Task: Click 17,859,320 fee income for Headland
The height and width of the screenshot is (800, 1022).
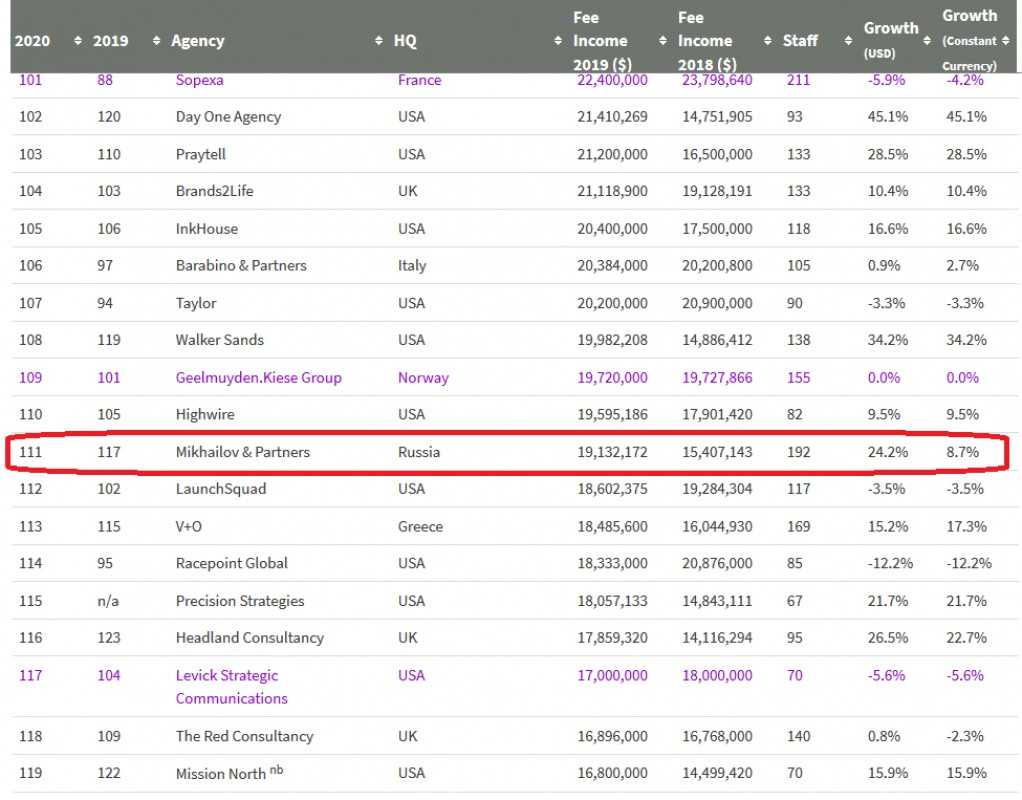Action: tap(612, 637)
